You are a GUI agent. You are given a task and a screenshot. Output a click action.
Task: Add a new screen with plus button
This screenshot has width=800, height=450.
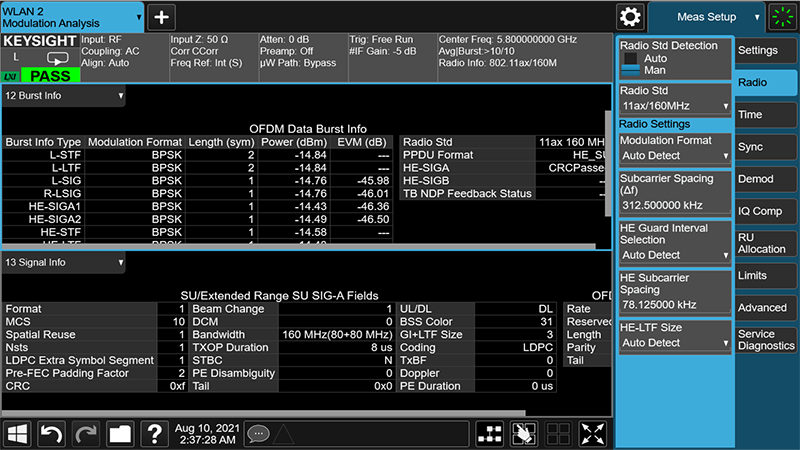(162, 17)
